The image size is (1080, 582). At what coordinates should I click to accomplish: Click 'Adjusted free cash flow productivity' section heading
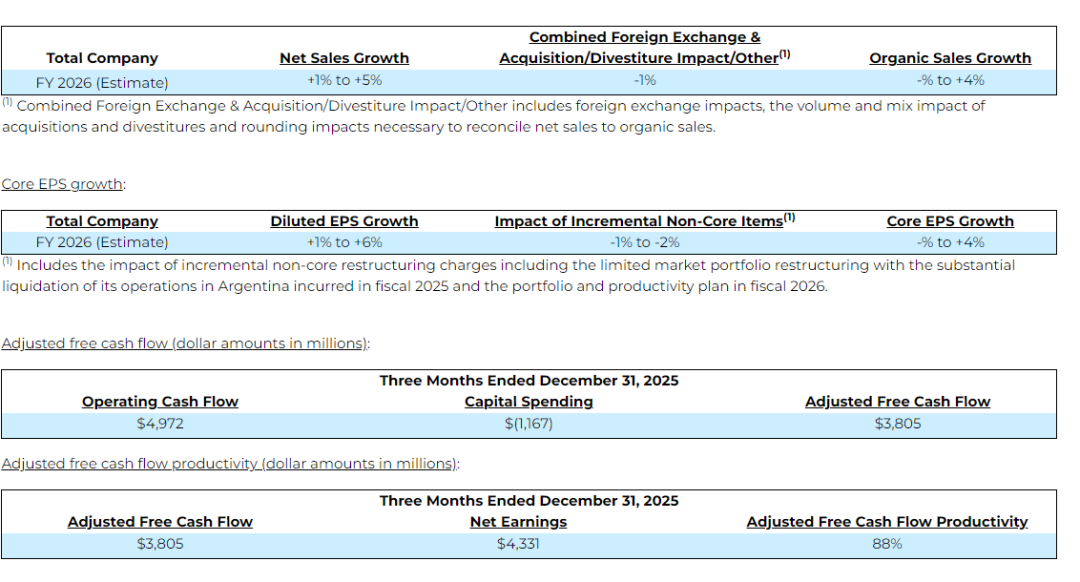(x=229, y=464)
